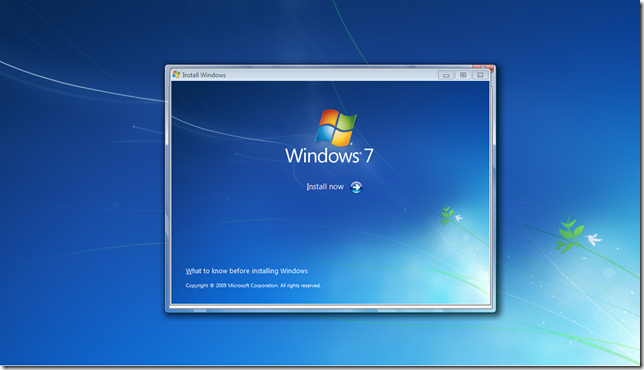644x370 pixels.
Task: Click the large Windows flag logo
Action: [336, 128]
